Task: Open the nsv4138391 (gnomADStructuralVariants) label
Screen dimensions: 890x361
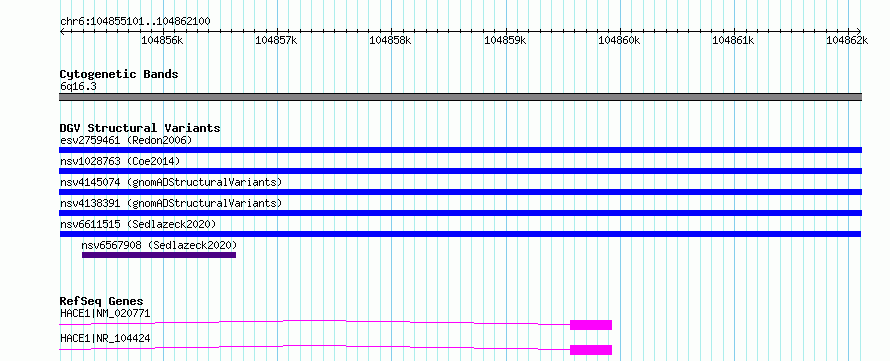Action: 171,203
